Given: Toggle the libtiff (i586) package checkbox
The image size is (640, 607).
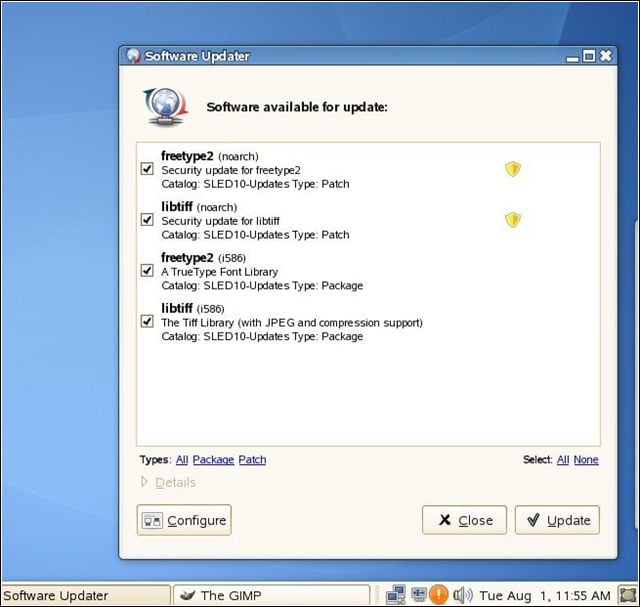Looking at the screenshot, I should tap(147, 321).
